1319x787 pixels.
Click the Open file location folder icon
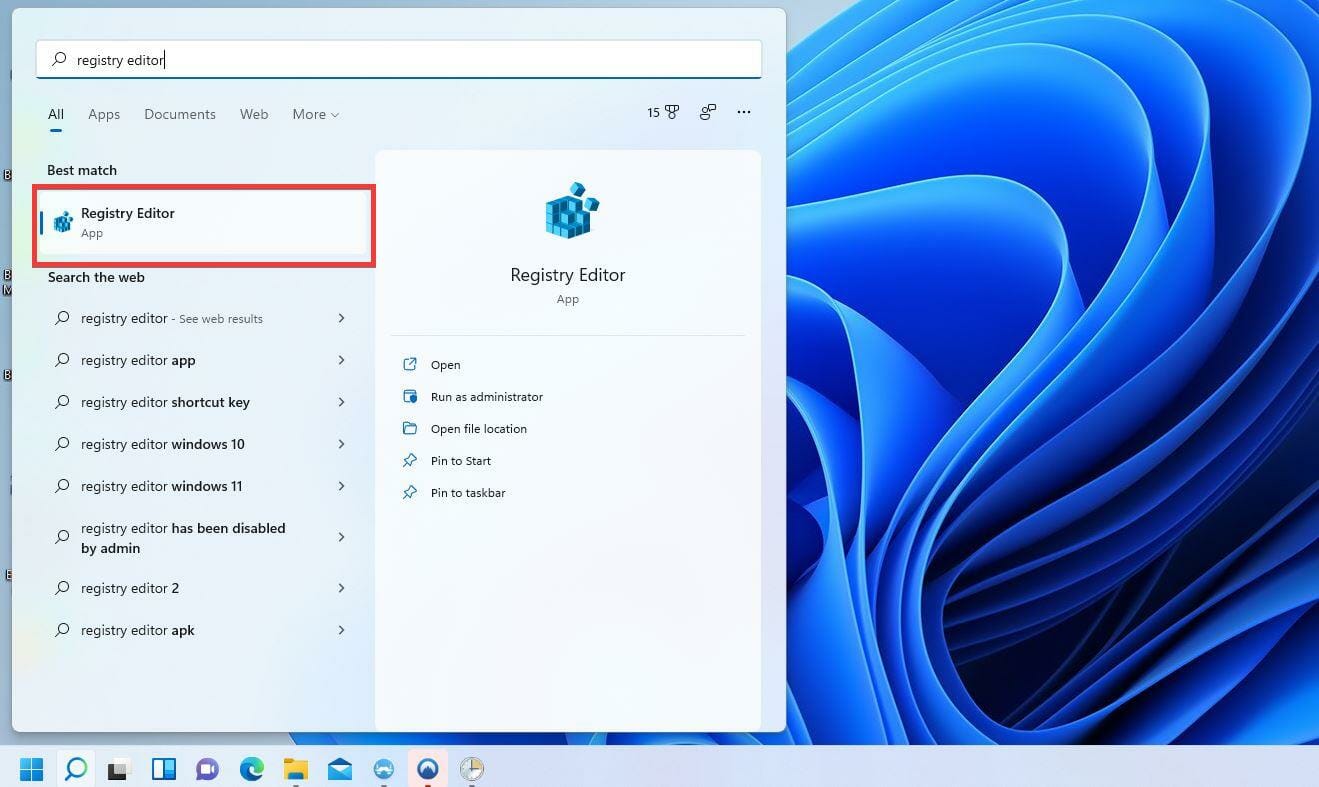click(x=409, y=428)
